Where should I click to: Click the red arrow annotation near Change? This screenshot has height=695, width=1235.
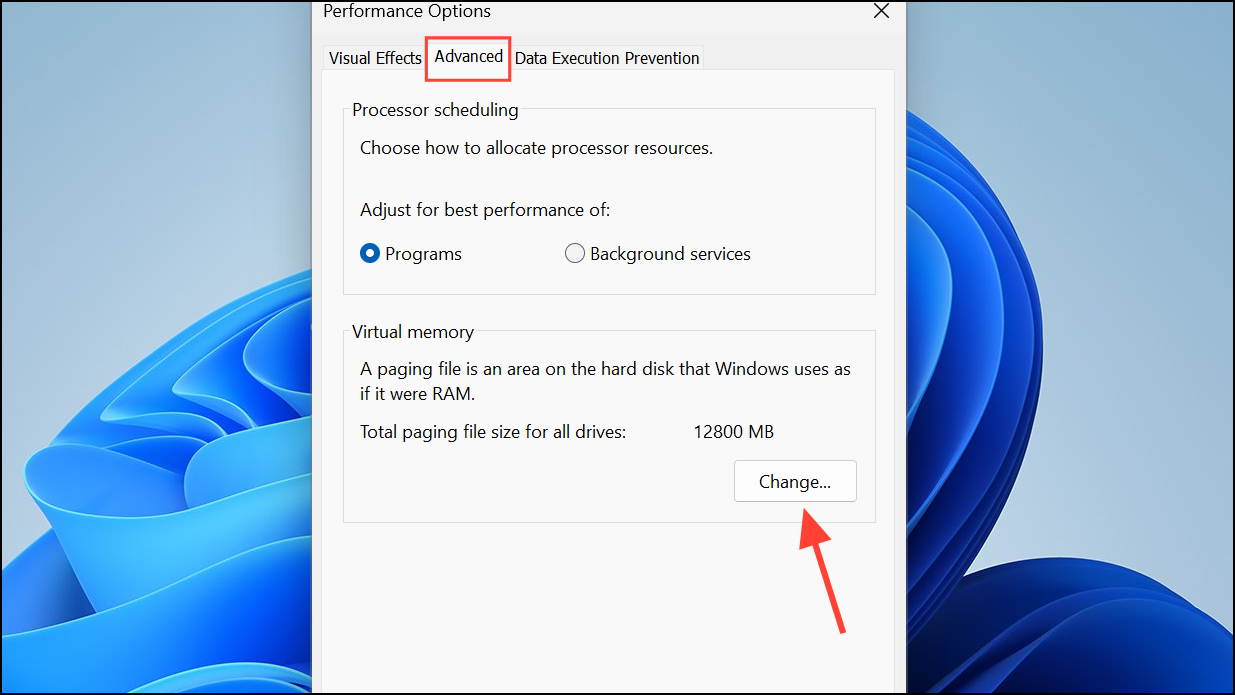pos(820,570)
